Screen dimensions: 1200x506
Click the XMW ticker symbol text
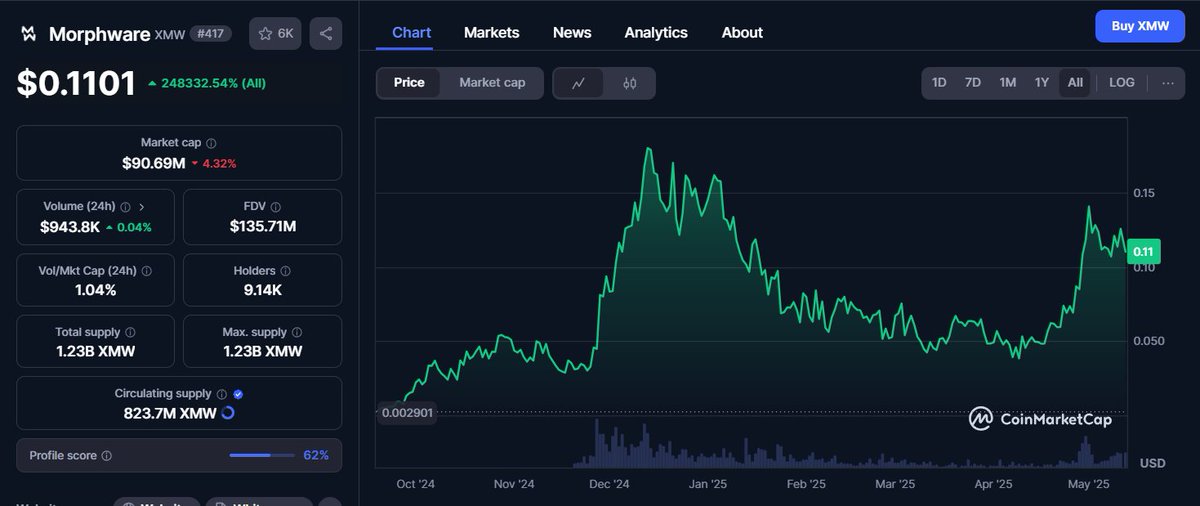[x=169, y=35]
